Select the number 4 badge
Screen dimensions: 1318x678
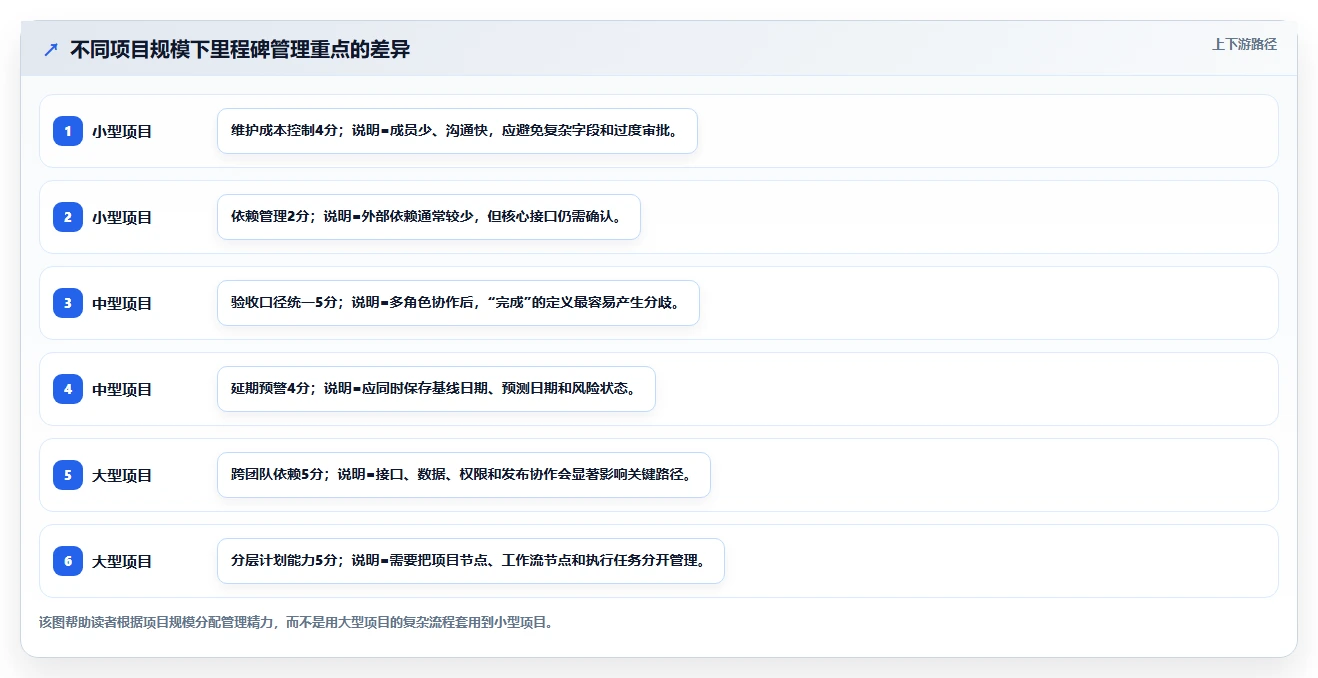[68, 389]
